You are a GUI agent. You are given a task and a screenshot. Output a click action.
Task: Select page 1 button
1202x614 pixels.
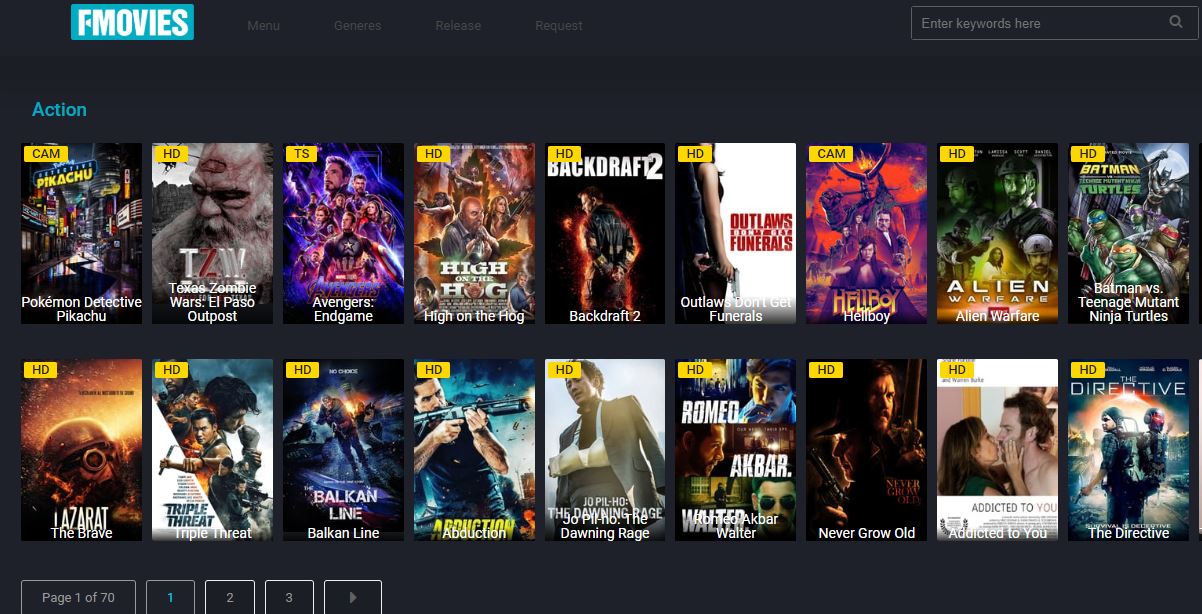pyautogui.click(x=170, y=597)
